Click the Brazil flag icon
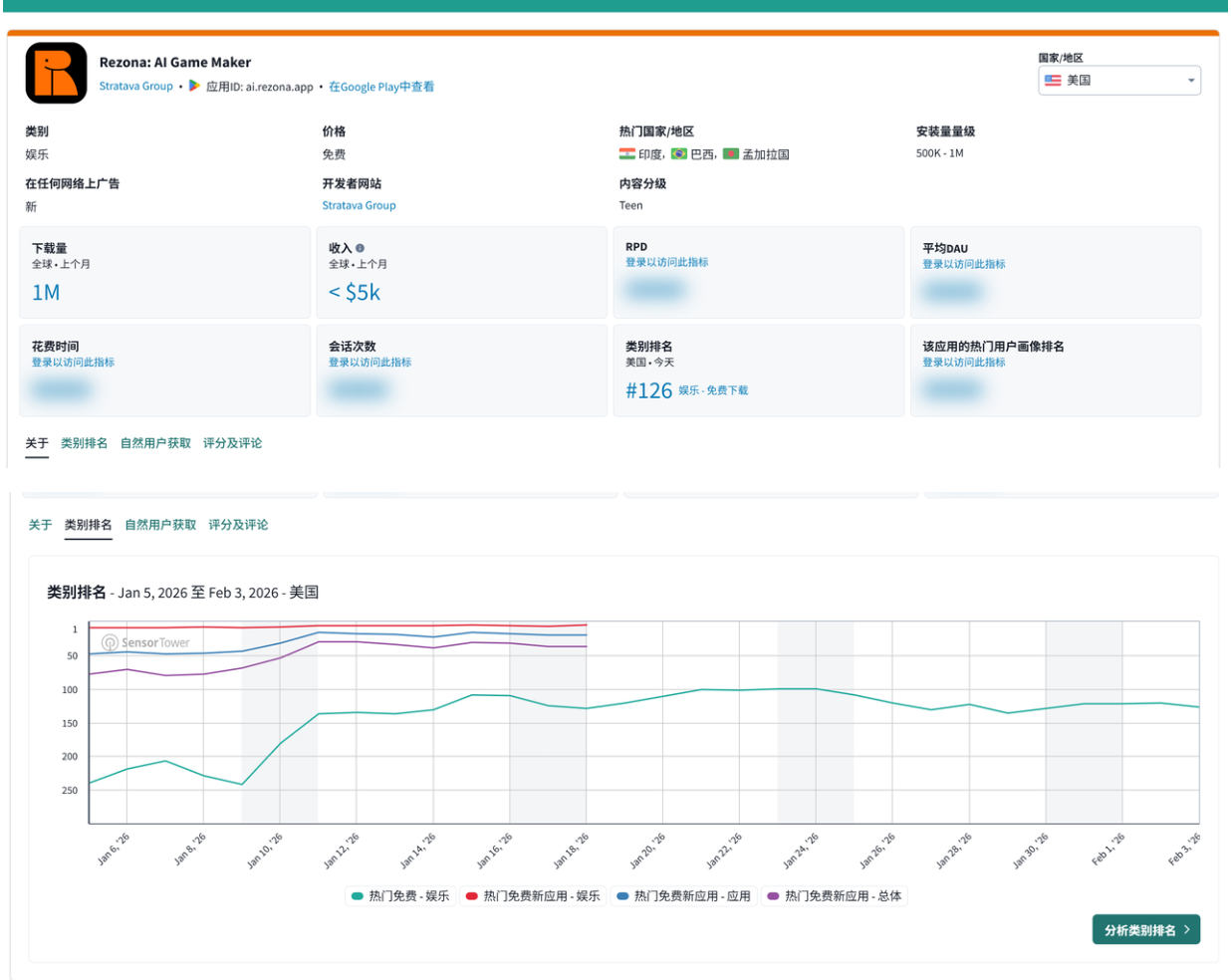The height and width of the screenshot is (980, 1231). pos(679,154)
